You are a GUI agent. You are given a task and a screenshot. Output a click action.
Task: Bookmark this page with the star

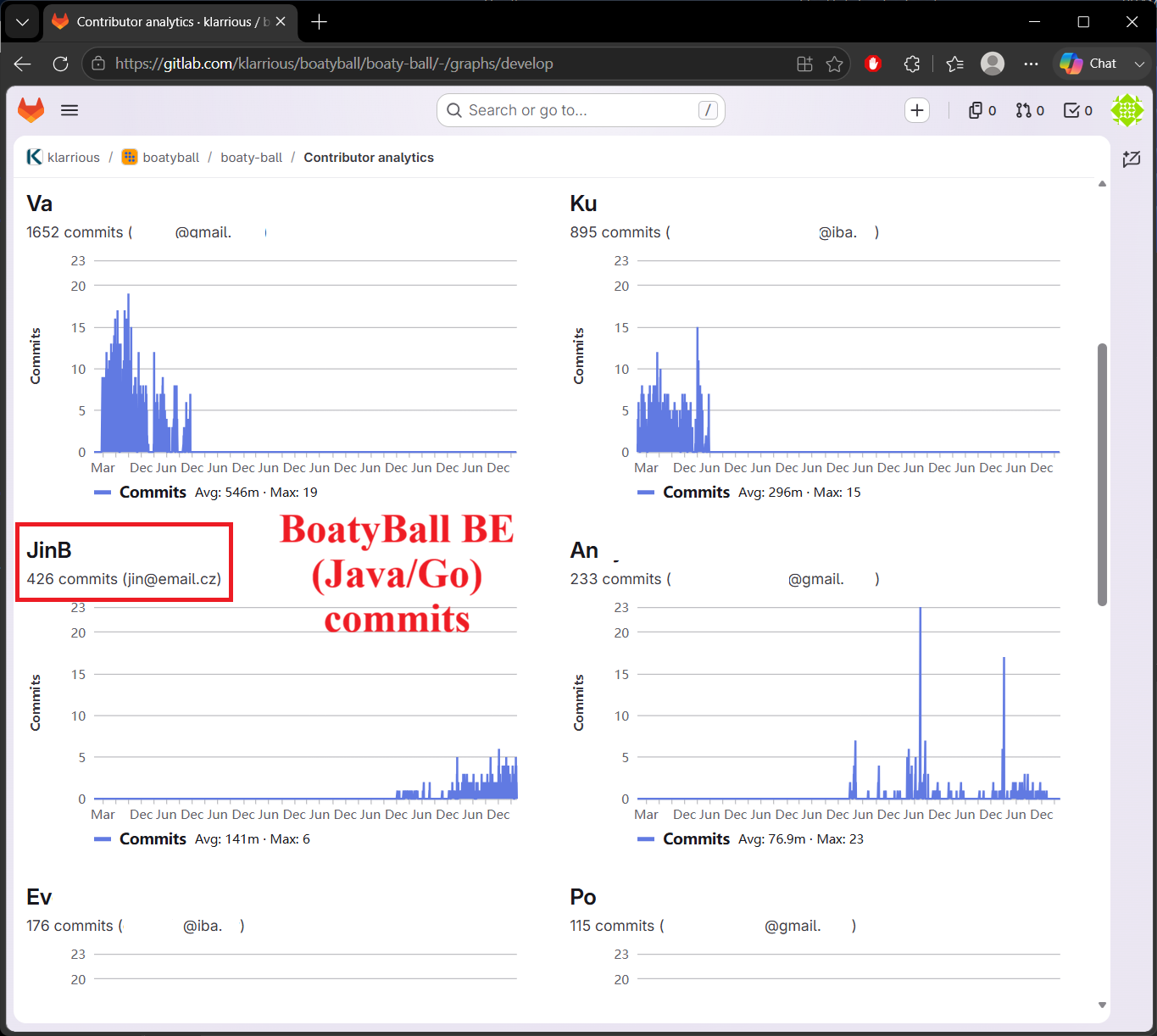coord(835,64)
